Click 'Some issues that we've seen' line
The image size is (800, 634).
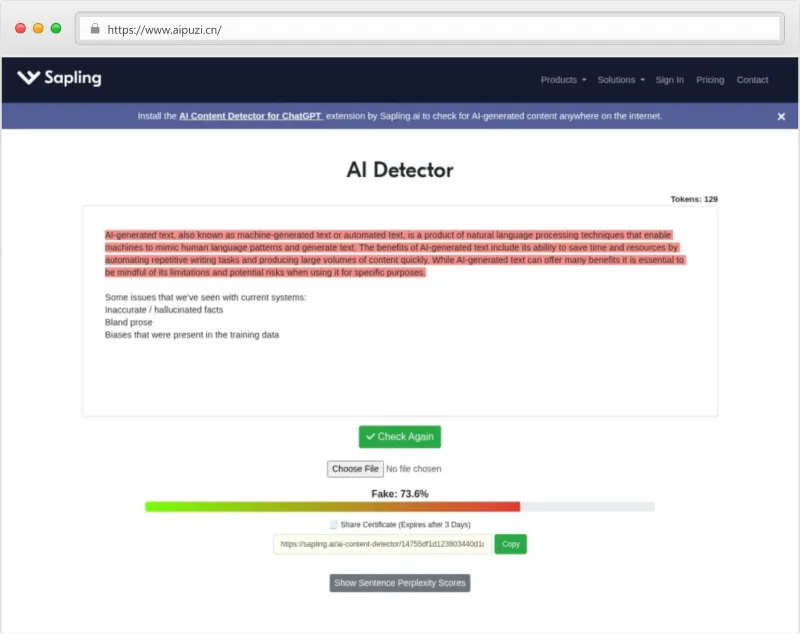pos(206,297)
